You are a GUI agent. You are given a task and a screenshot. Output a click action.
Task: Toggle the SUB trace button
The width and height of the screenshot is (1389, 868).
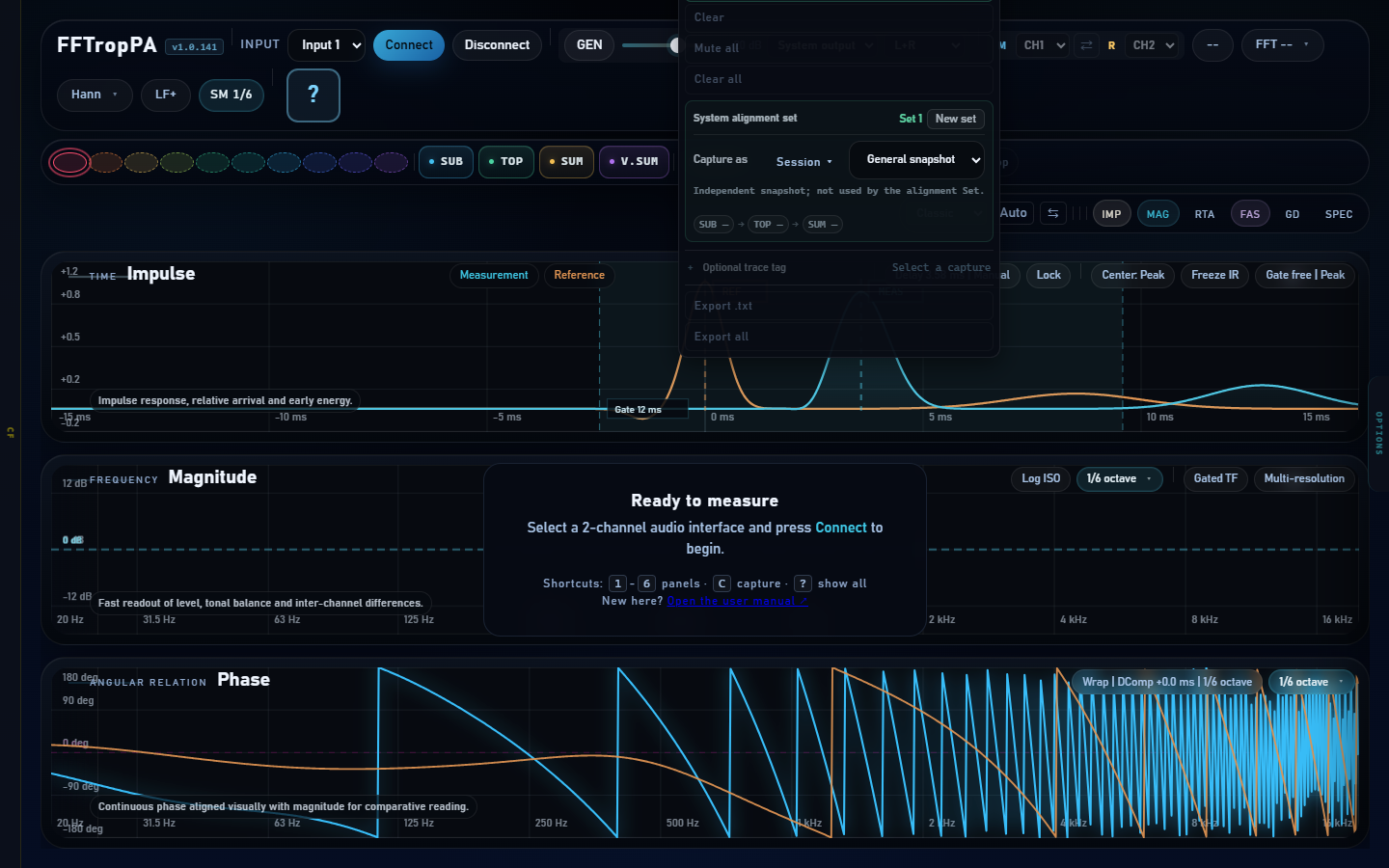point(446,162)
